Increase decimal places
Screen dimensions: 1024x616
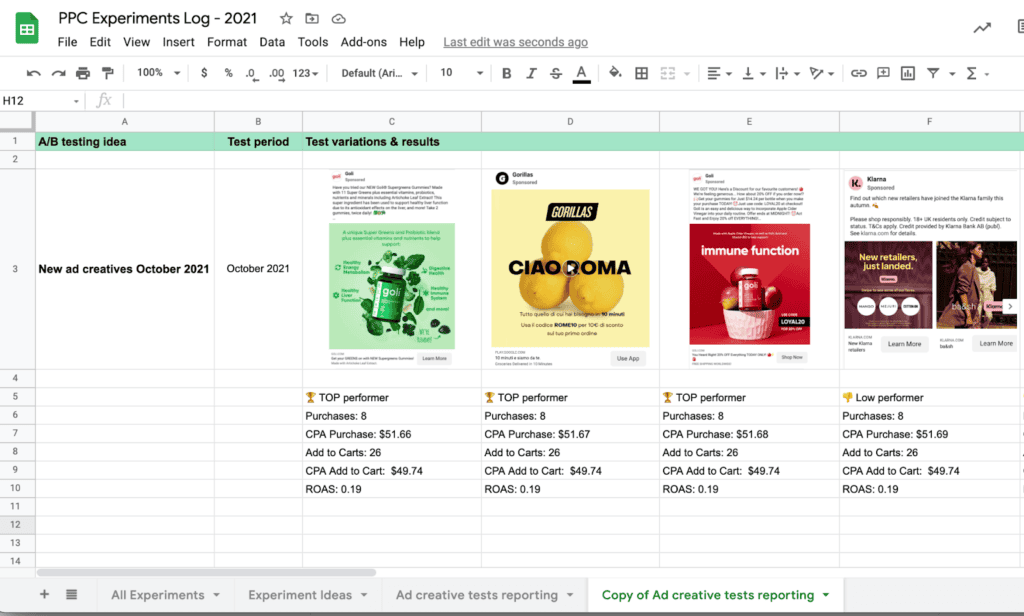tap(276, 74)
